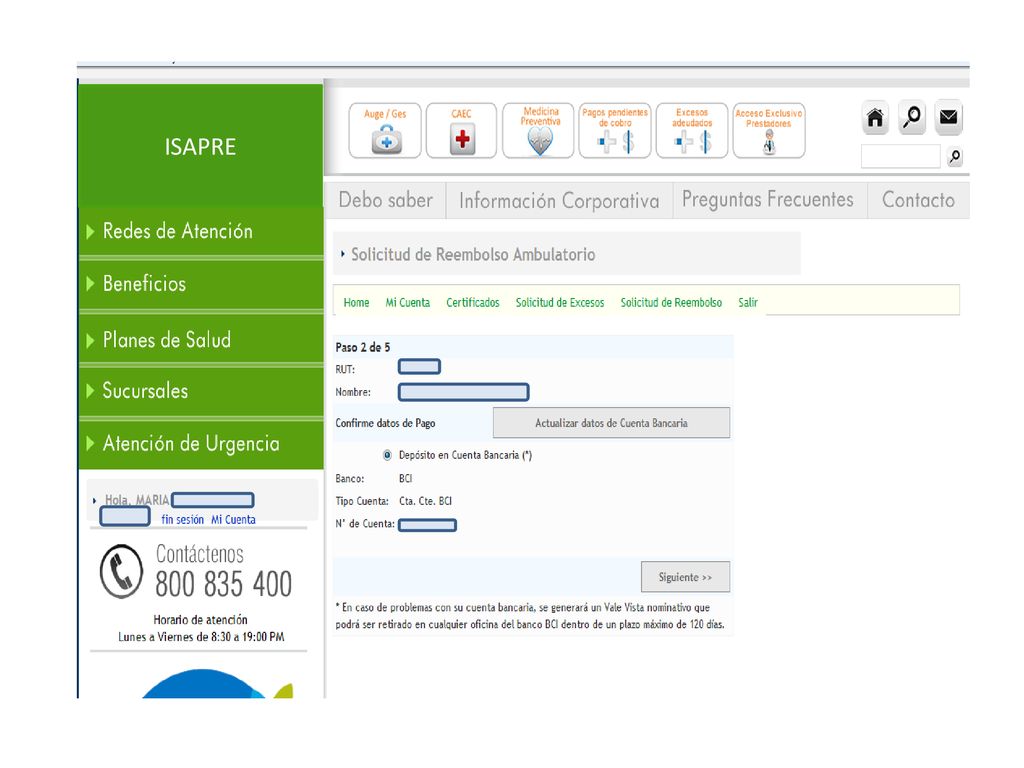
Task: Click Actualizar datos de Cuenta Bancaria button
Action: 611,423
